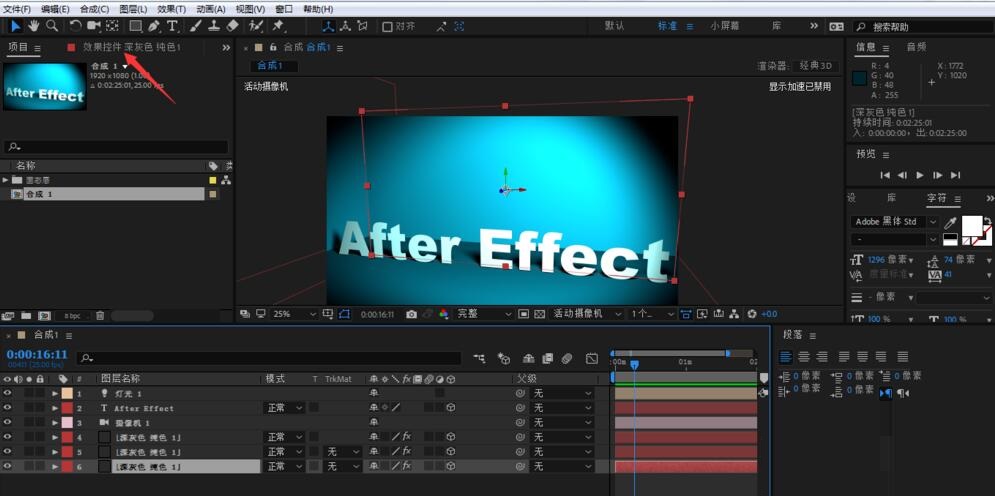Delete selected project item with trash icon
995x496 pixels.
coord(100,315)
